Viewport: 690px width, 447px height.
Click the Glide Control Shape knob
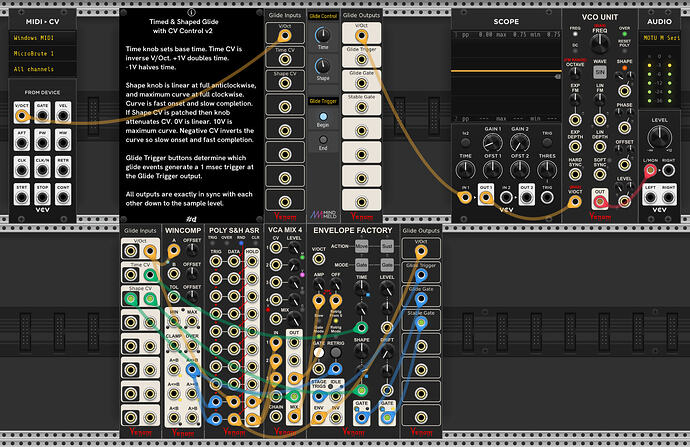(323, 66)
